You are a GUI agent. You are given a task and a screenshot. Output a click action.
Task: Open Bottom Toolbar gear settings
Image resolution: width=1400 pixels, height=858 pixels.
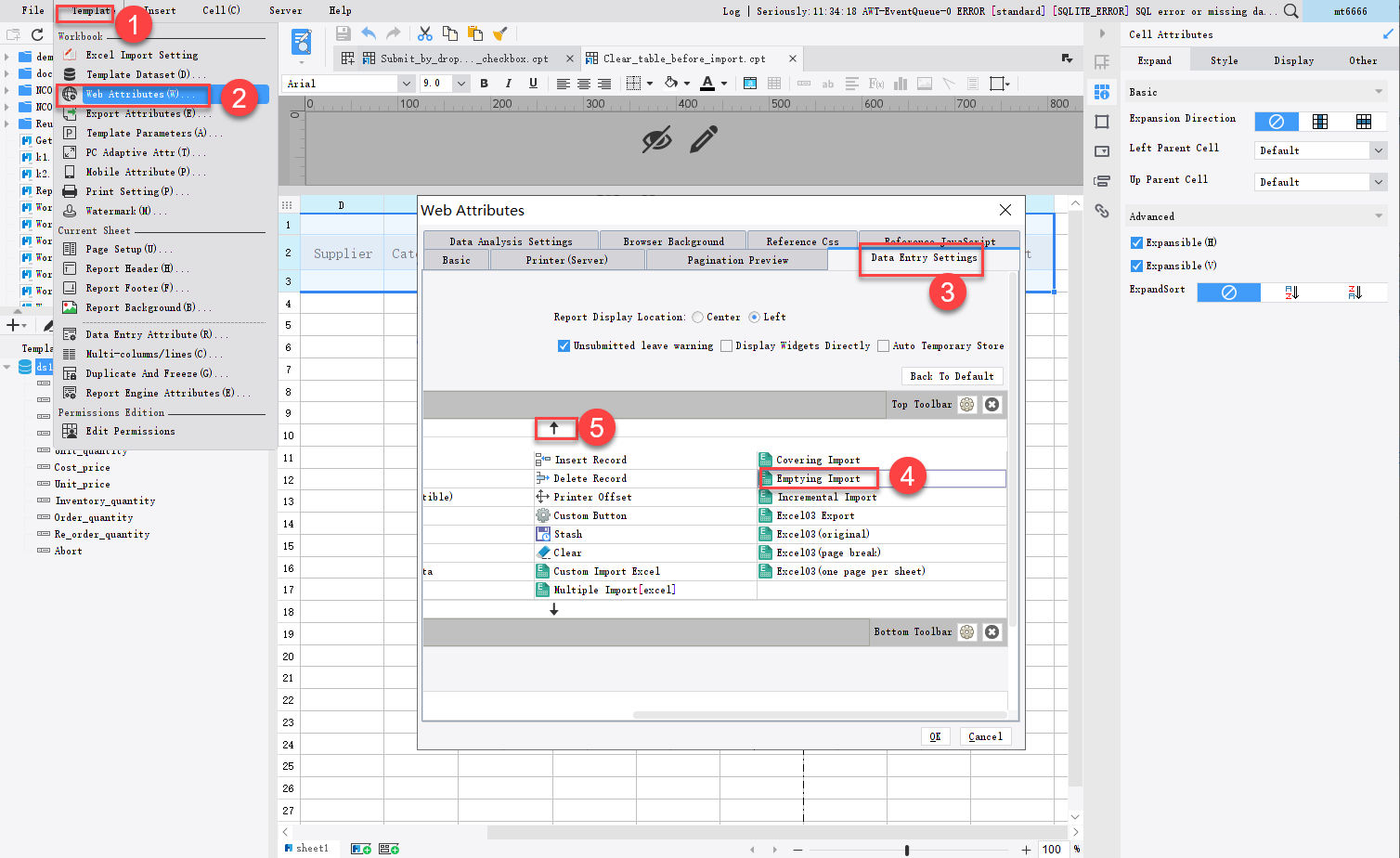pyautogui.click(x=967, y=632)
